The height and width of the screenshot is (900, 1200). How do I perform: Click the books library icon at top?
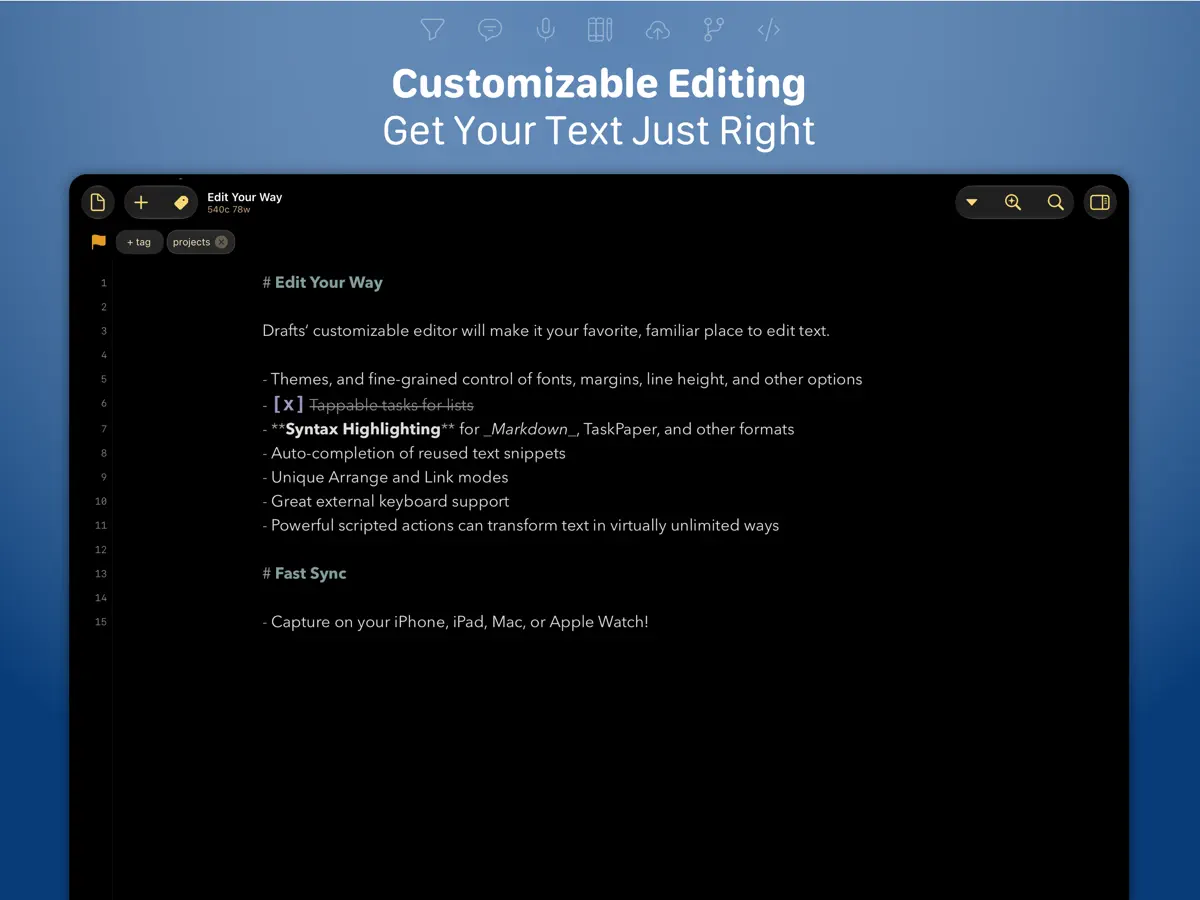point(600,30)
